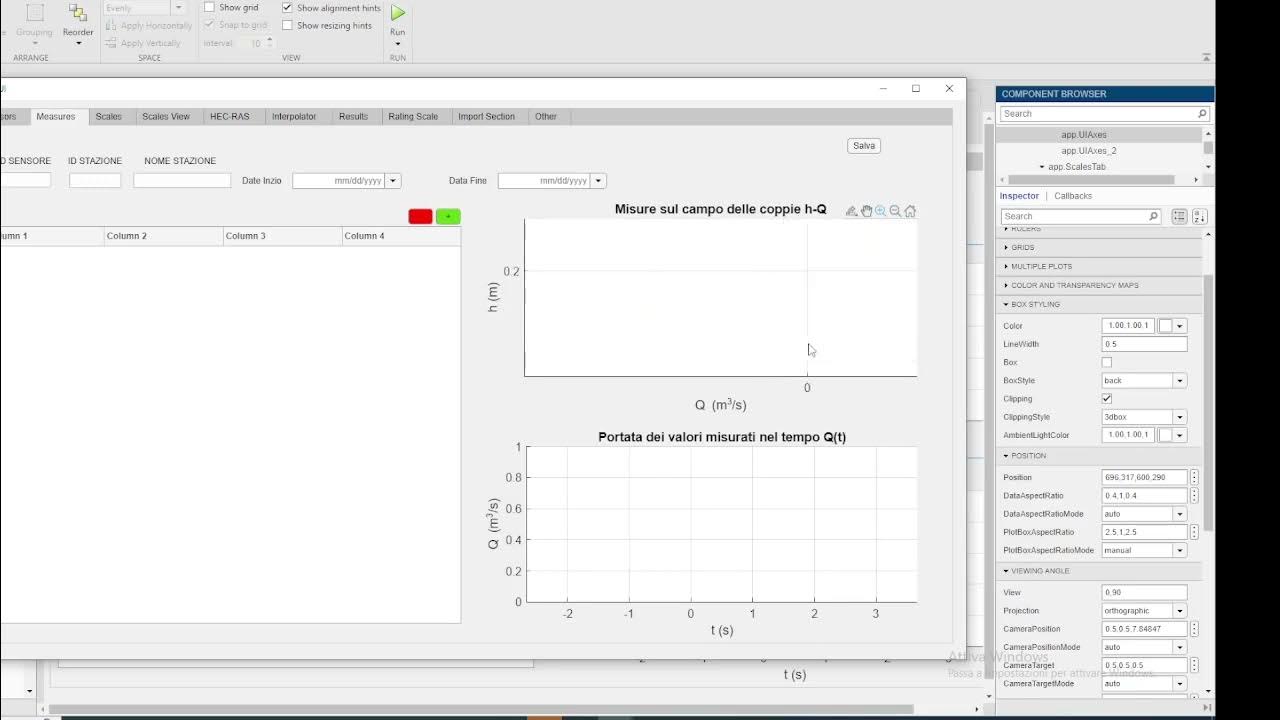The image size is (1280, 720).
Task: Expand the MULTIPLE PLOTS section
Action: click(1040, 266)
